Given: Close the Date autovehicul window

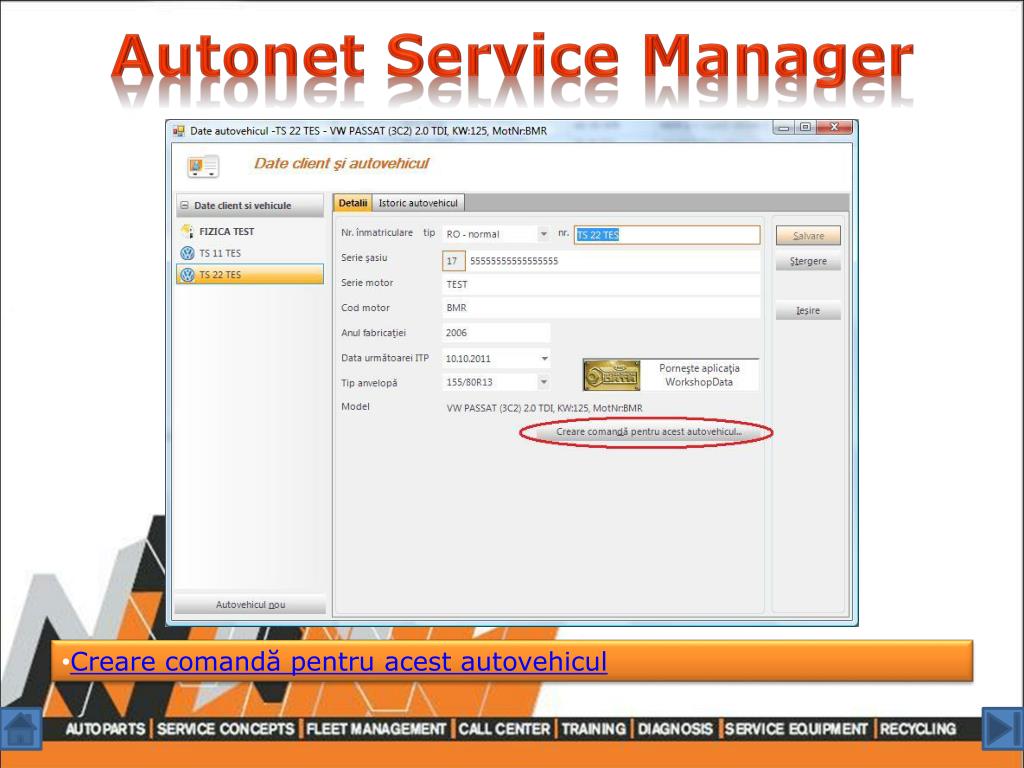Looking at the screenshot, I should (x=834, y=127).
